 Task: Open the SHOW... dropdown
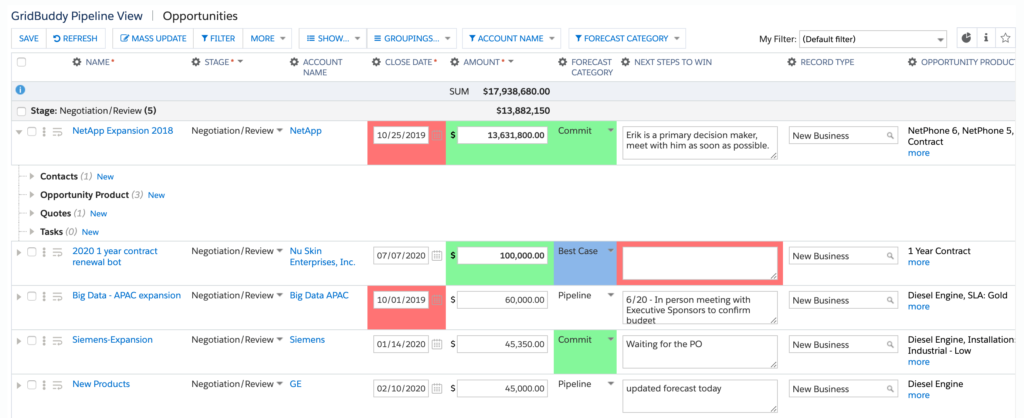332,39
